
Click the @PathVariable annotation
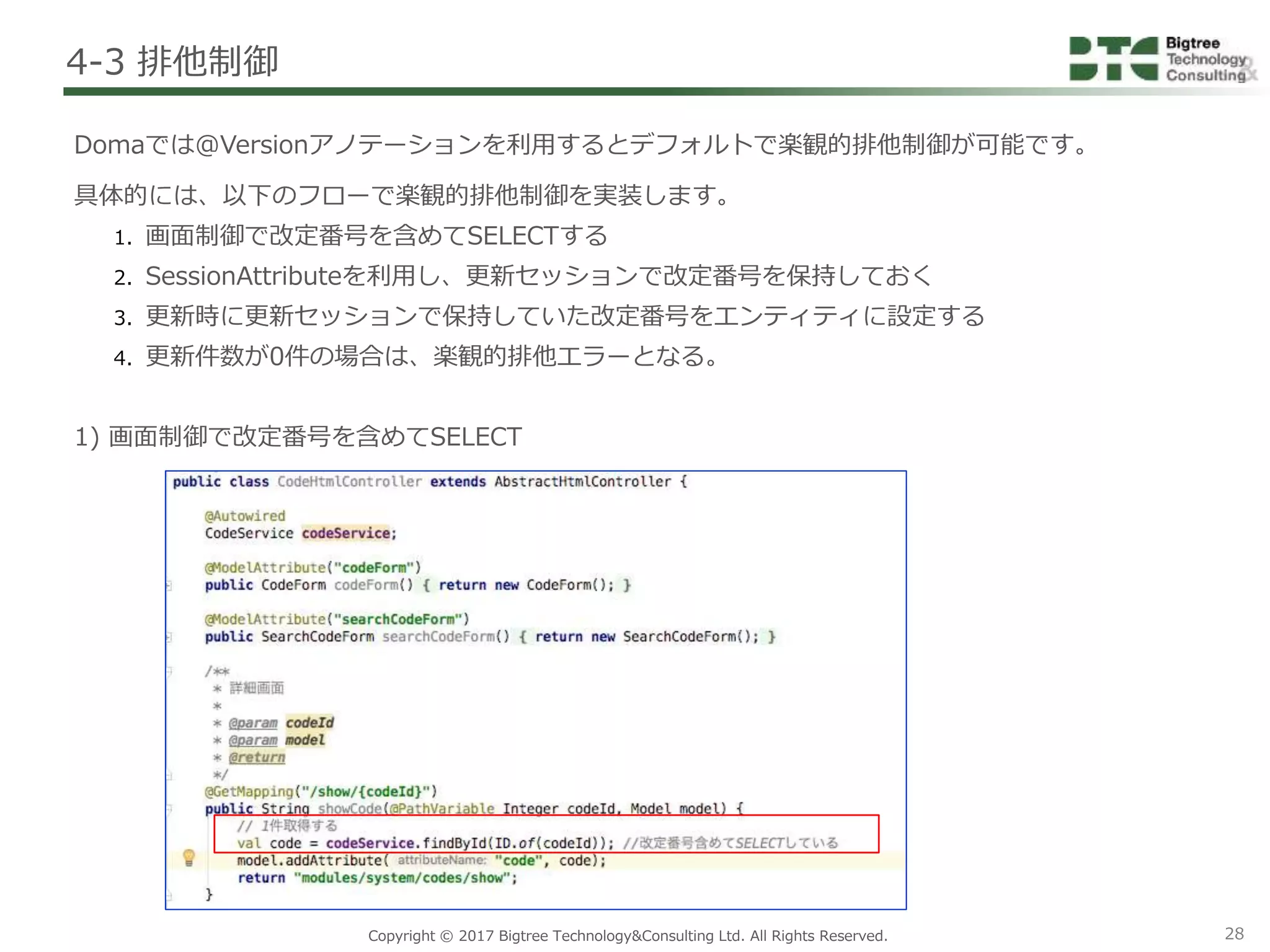coord(442,809)
